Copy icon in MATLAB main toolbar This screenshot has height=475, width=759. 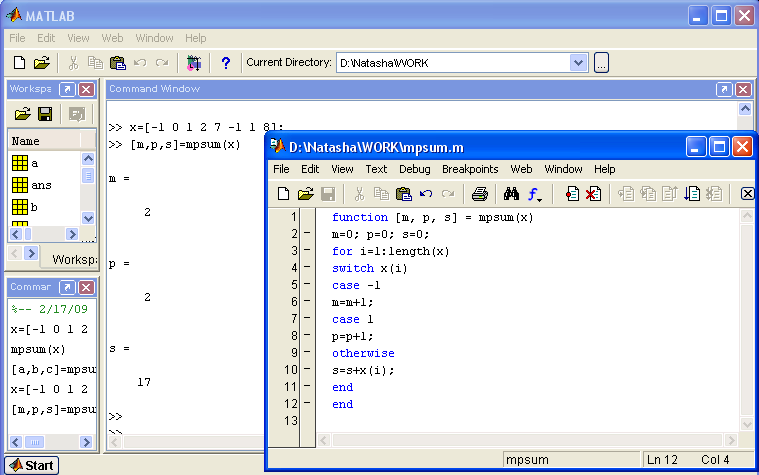(x=95, y=62)
